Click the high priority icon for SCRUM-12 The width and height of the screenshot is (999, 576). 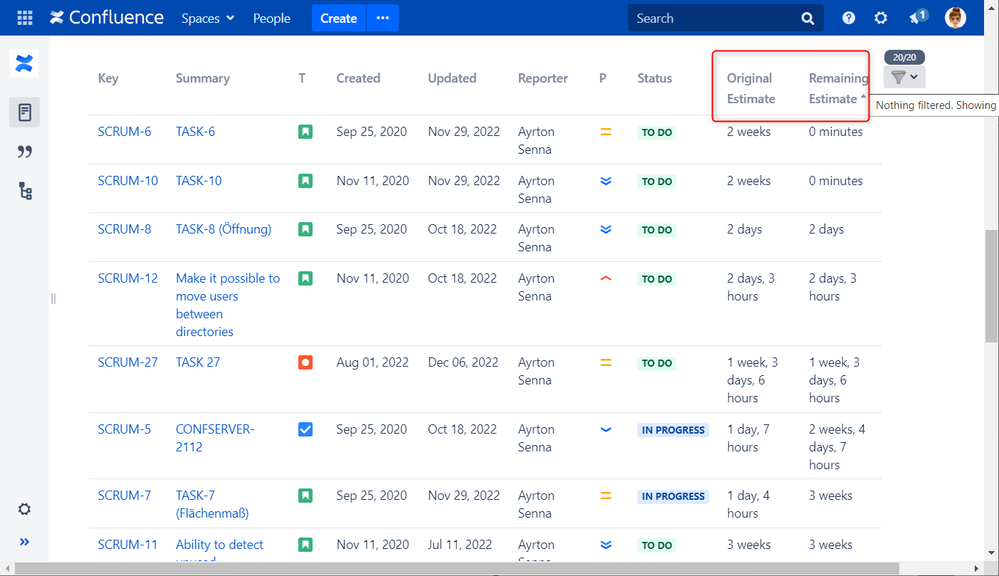click(x=606, y=278)
